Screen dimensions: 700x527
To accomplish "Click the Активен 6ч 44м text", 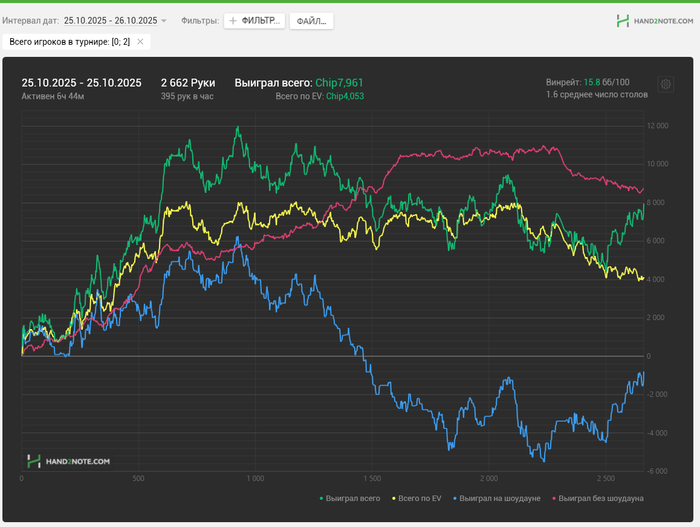I will 53,96.
